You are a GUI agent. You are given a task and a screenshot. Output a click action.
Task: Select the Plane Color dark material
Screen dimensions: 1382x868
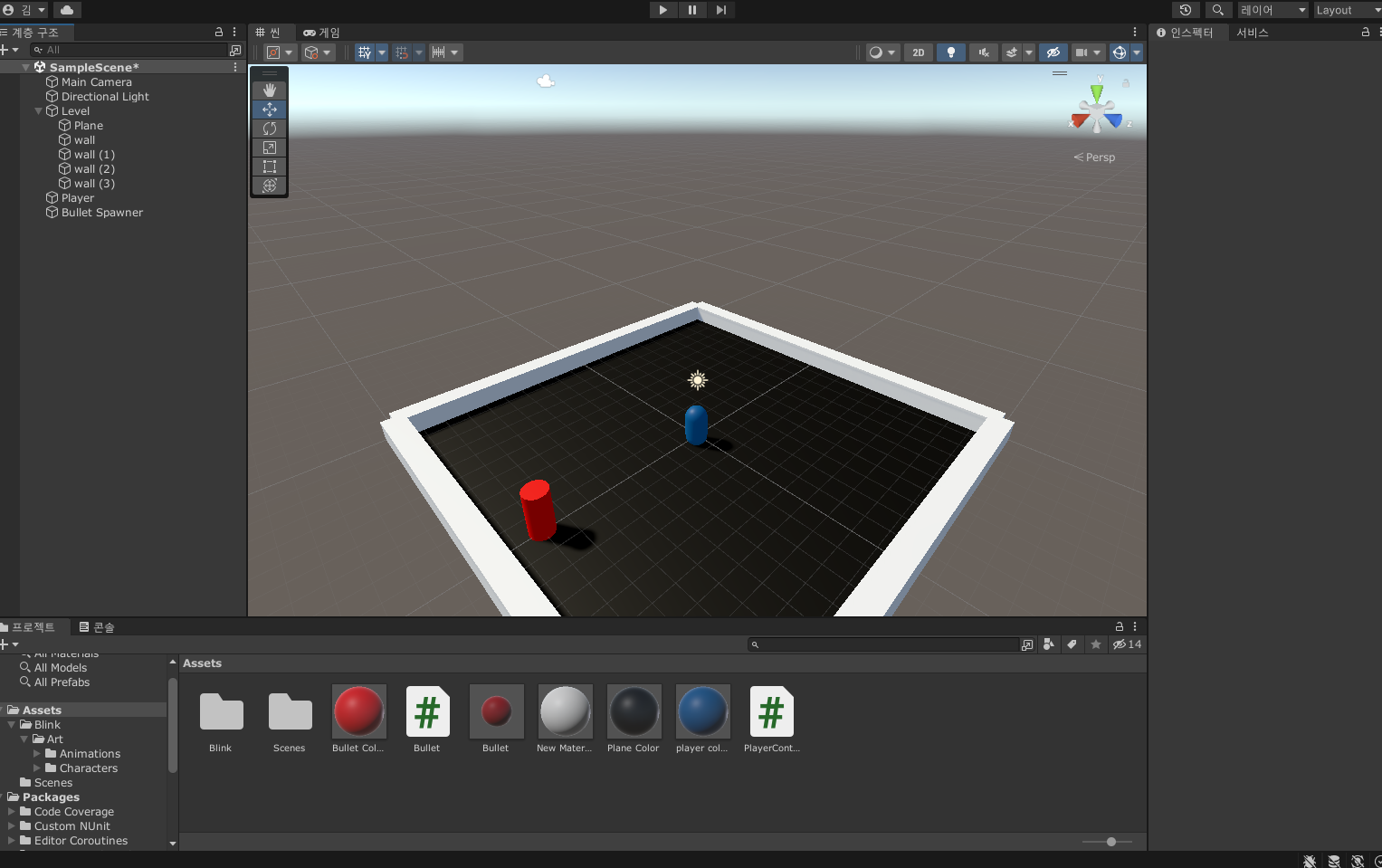click(x=634, y=719)
